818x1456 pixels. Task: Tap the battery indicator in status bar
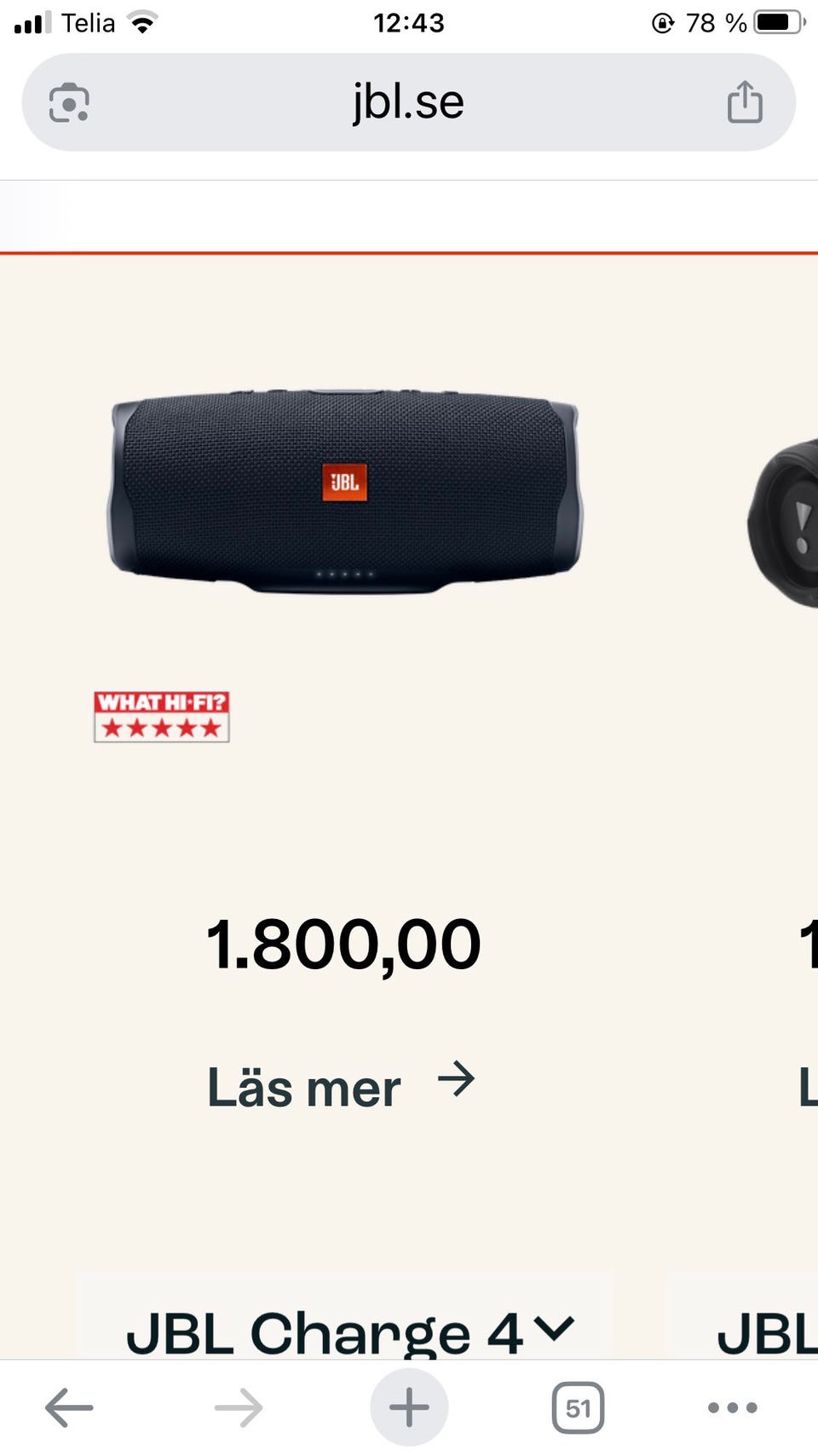pos(779,22)
